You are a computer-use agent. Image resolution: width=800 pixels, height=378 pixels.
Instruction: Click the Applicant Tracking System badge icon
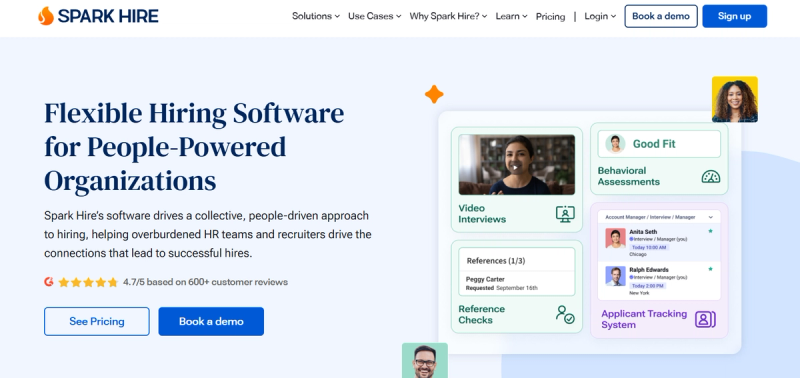tap(705, 319)
